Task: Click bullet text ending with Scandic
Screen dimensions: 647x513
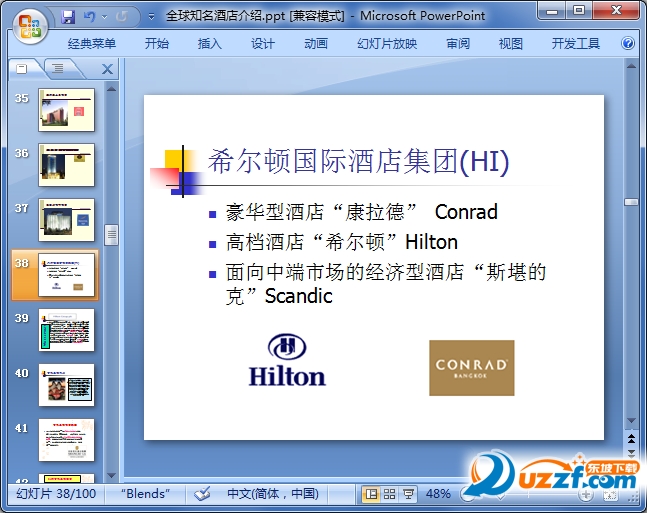Action: pos(386,284)
